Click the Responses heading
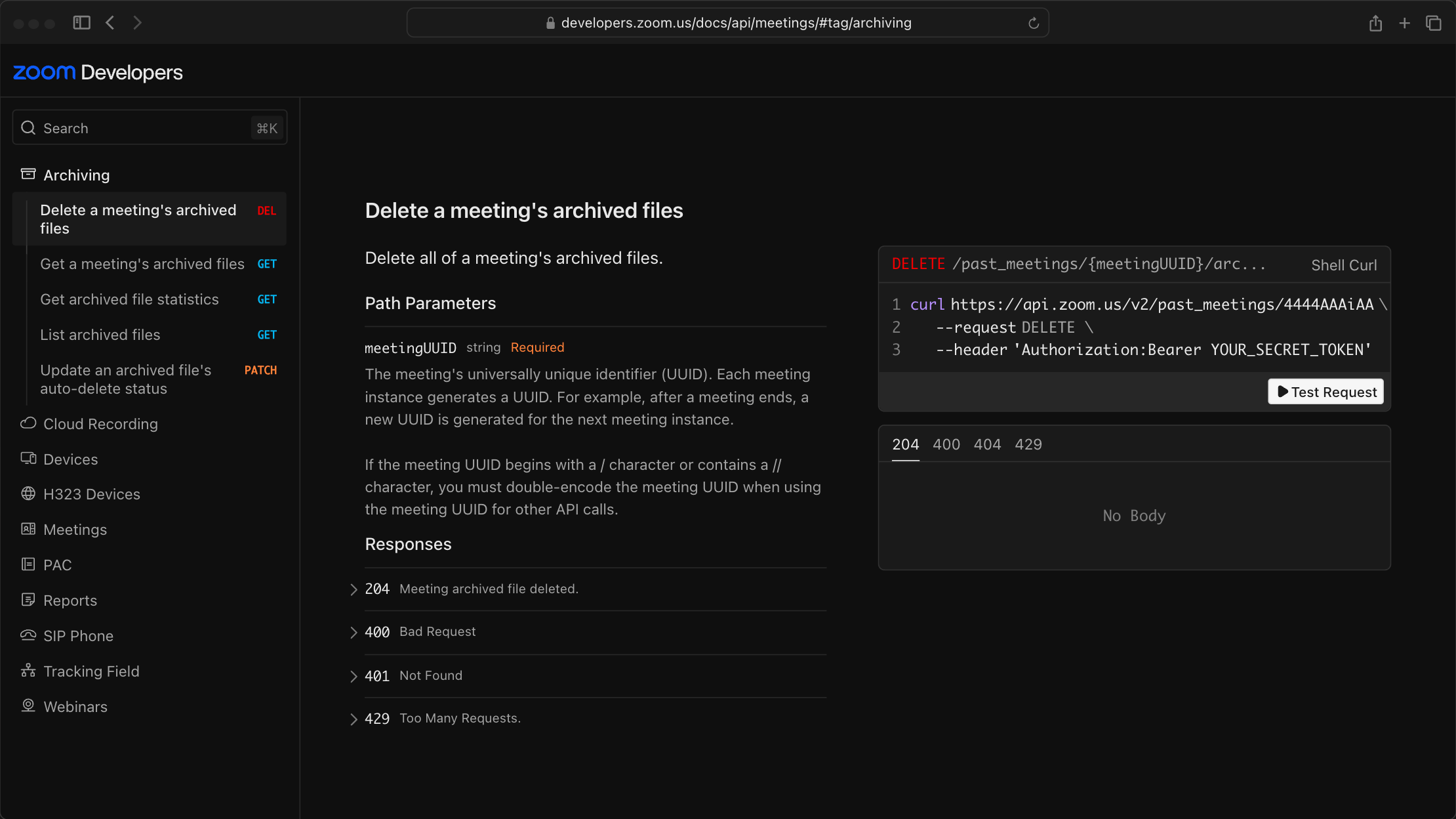Image resolution: width=1456 pixels, height=819 pixels. pyautogui.click(x=408, y=544)
